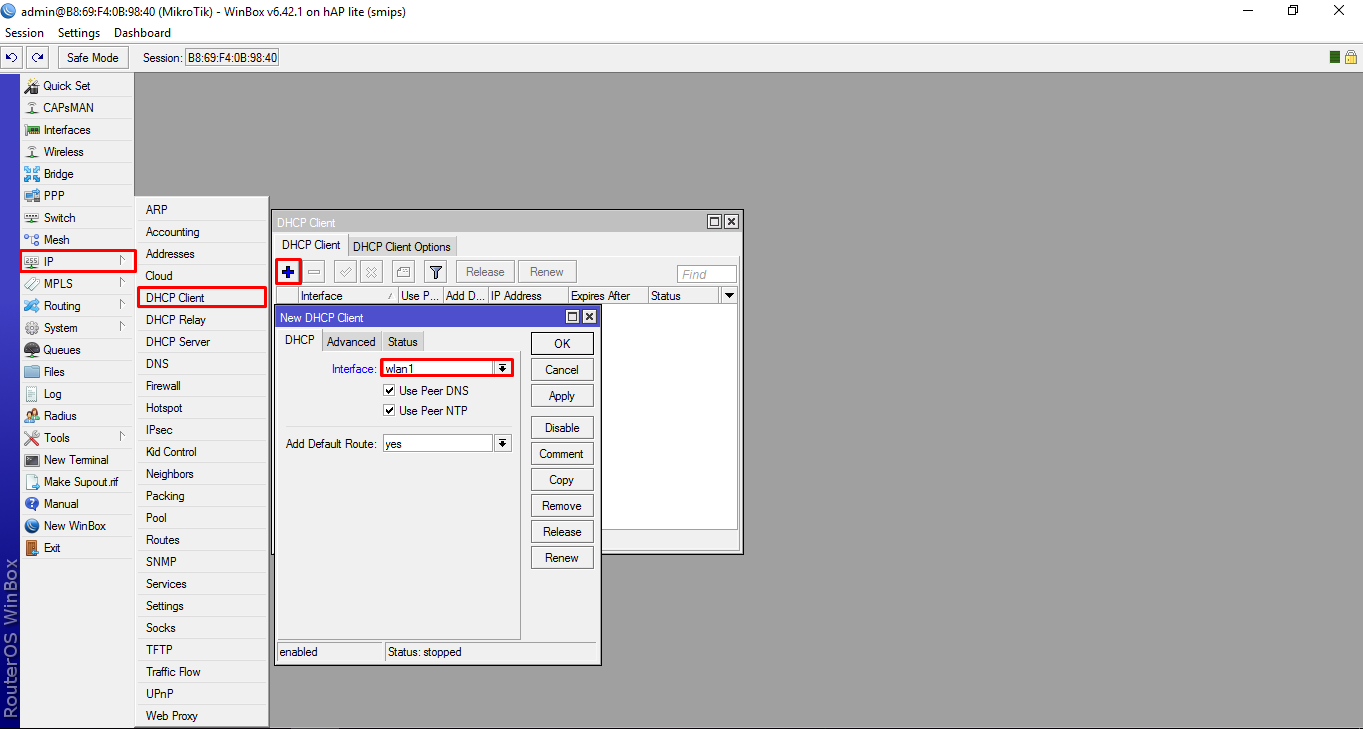Click the Disable button in the dialog

tap(562, 428)
